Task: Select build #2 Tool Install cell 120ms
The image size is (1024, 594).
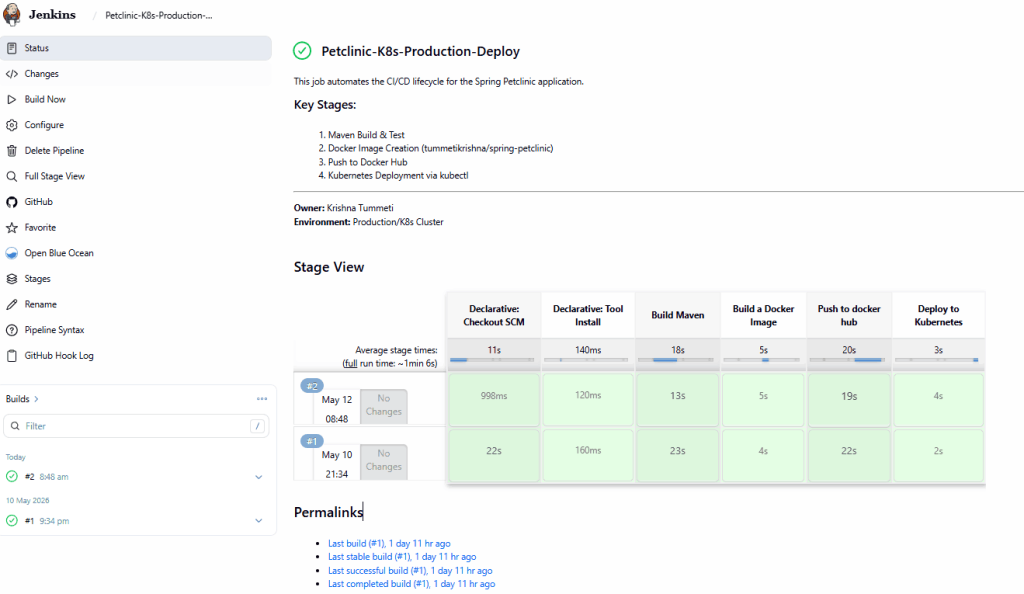Action: coord(588,399)
